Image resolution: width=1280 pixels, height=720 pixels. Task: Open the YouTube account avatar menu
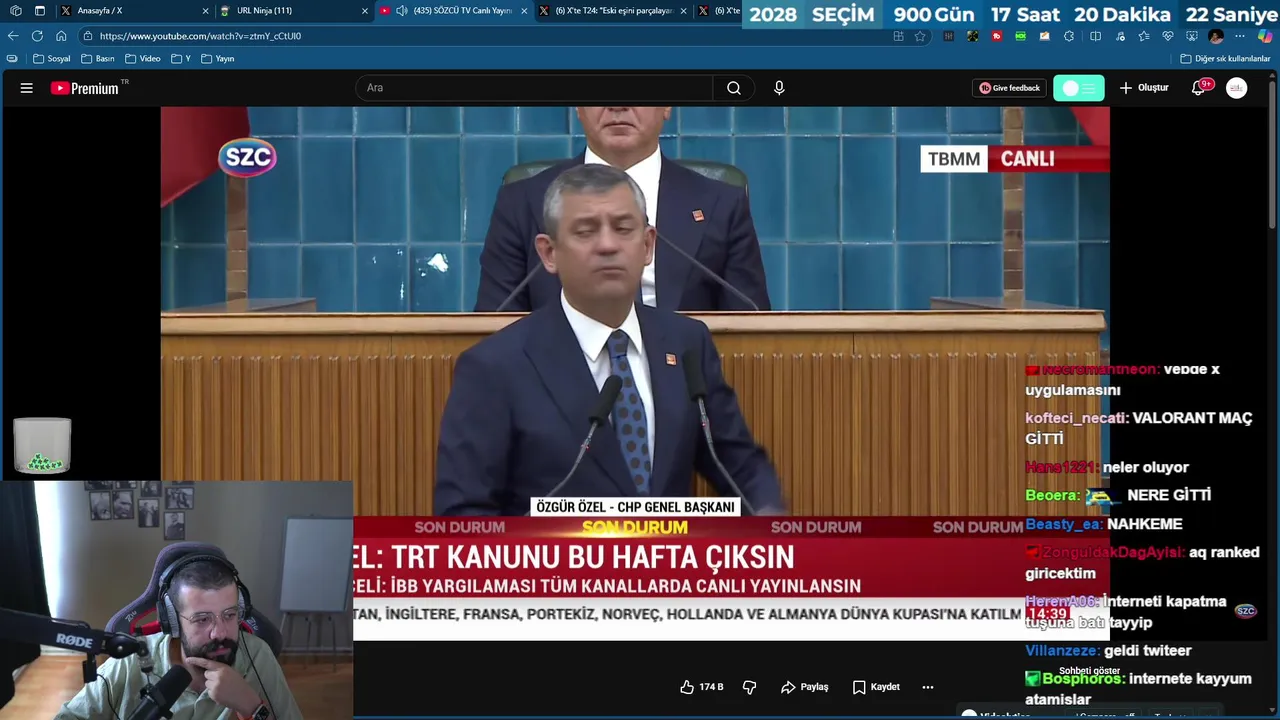pos(1237,88)
